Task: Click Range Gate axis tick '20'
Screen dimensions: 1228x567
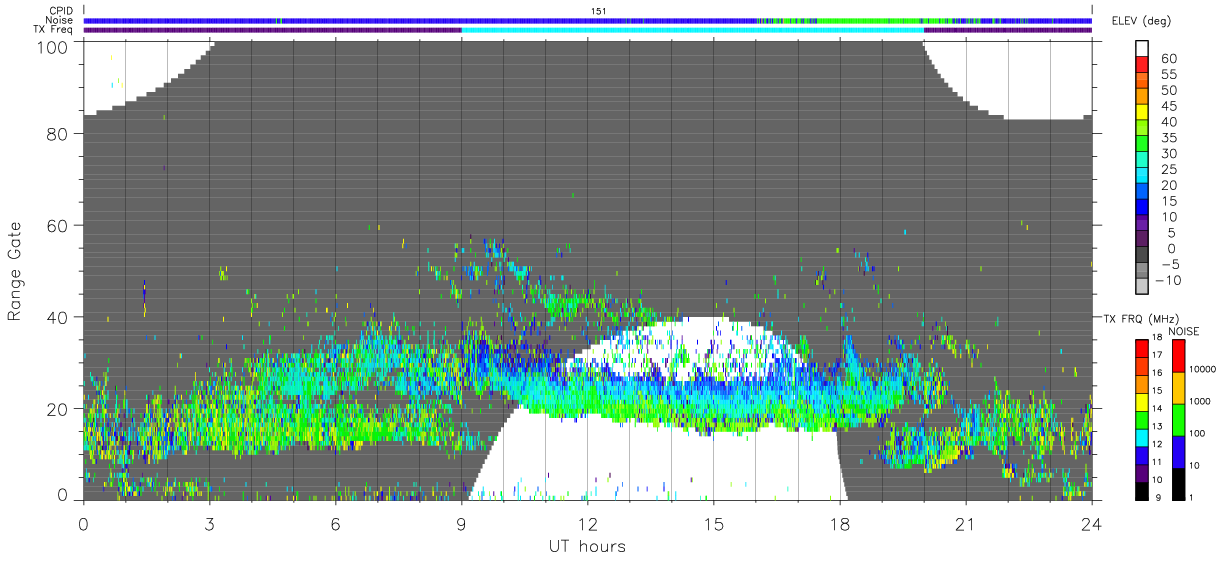Action: click(x=56, y=409)
